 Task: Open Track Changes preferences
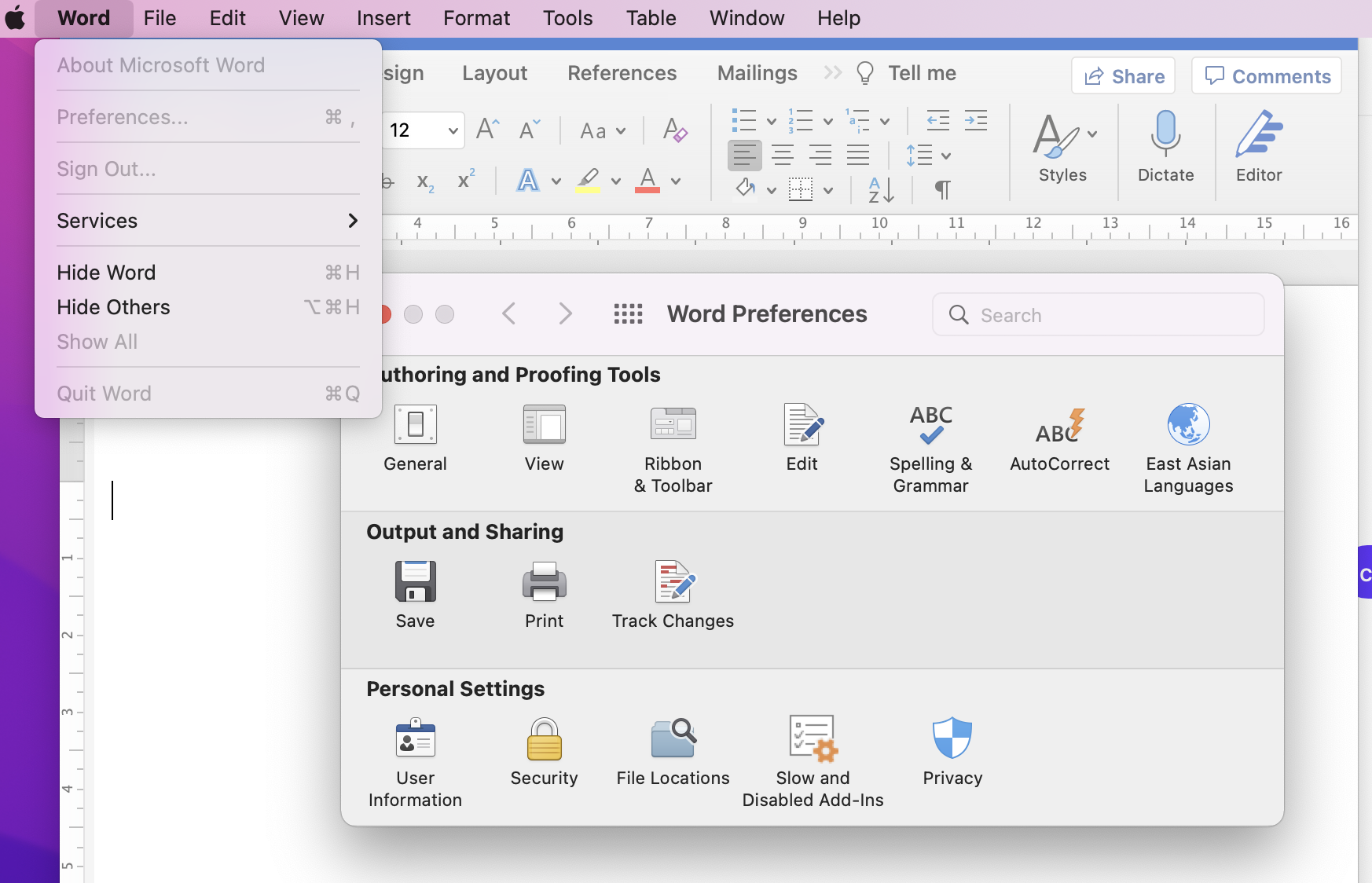(x=673, y=596)
